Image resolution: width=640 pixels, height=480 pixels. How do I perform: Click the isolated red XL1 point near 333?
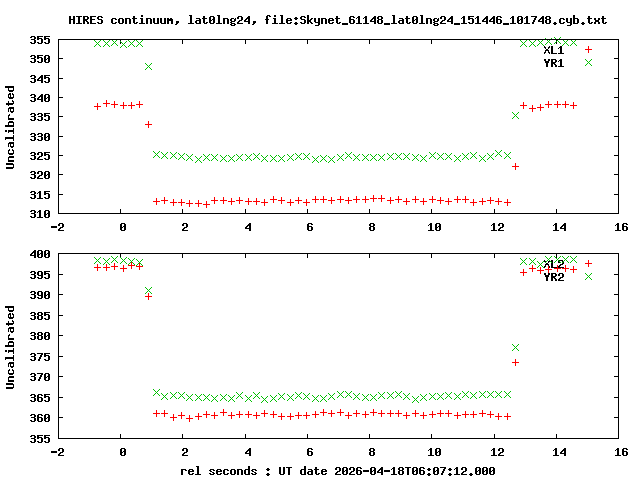point(149,124)
